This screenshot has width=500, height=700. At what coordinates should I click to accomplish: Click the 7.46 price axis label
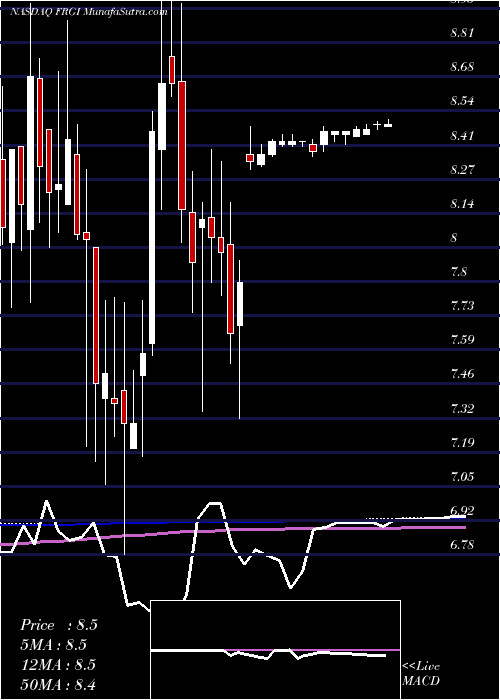click(462, 374)
